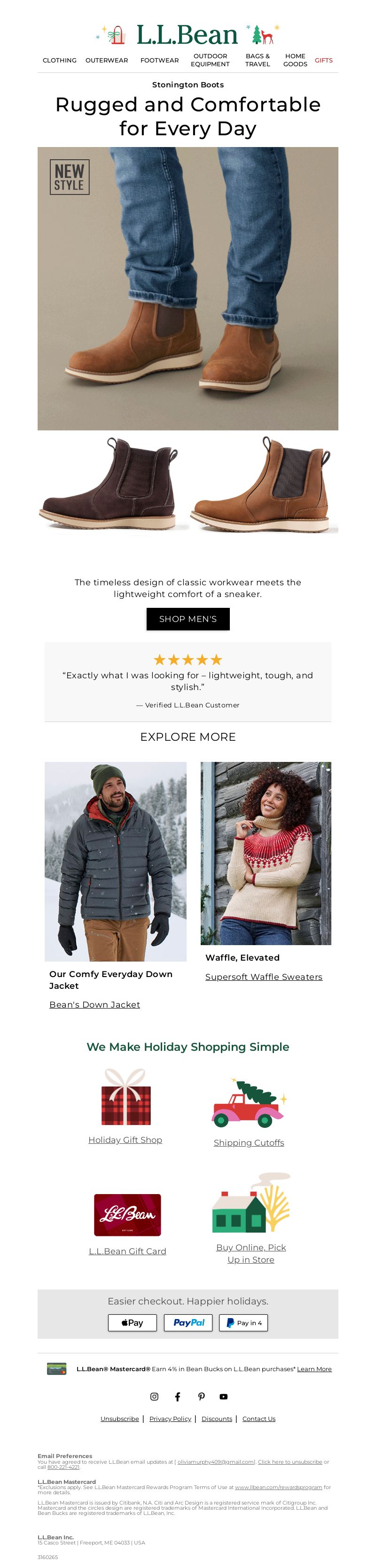376x1568 pixels.
Task: Open the Facebook social icon
Action: 177,1396
